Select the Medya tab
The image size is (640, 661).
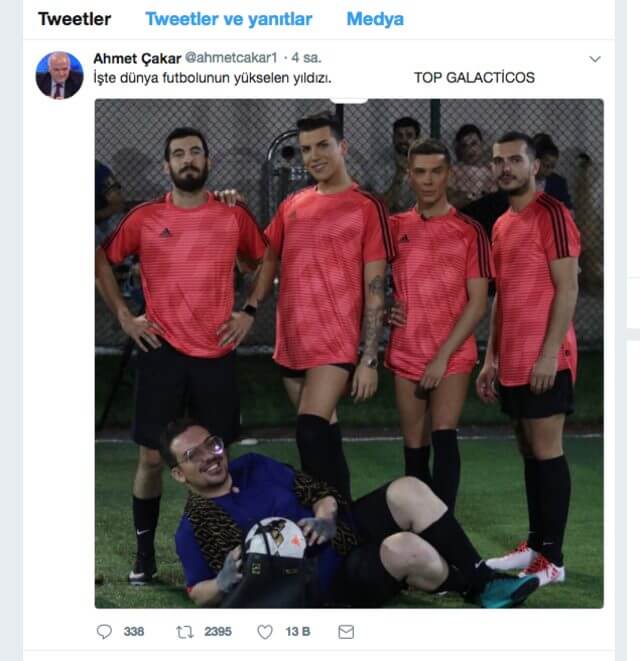pyautogui.click(x=375, y=19)
